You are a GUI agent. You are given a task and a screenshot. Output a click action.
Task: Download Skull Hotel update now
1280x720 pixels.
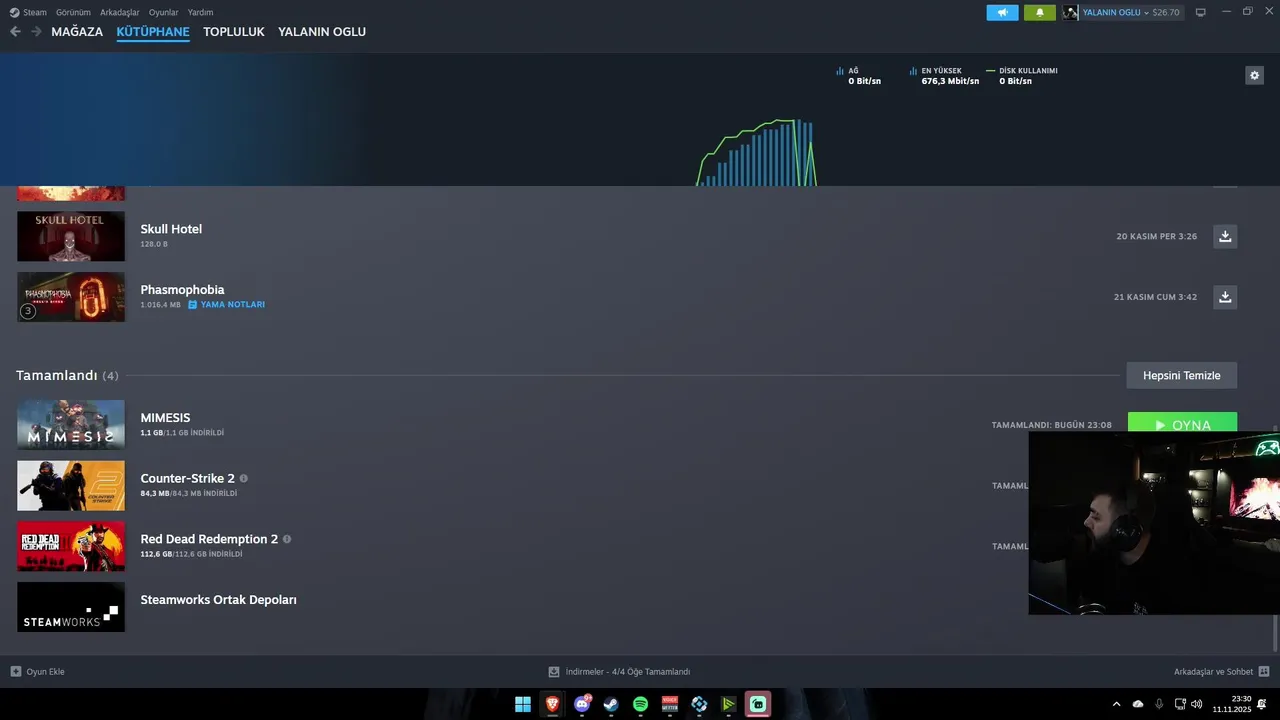tap(1225, 236)
